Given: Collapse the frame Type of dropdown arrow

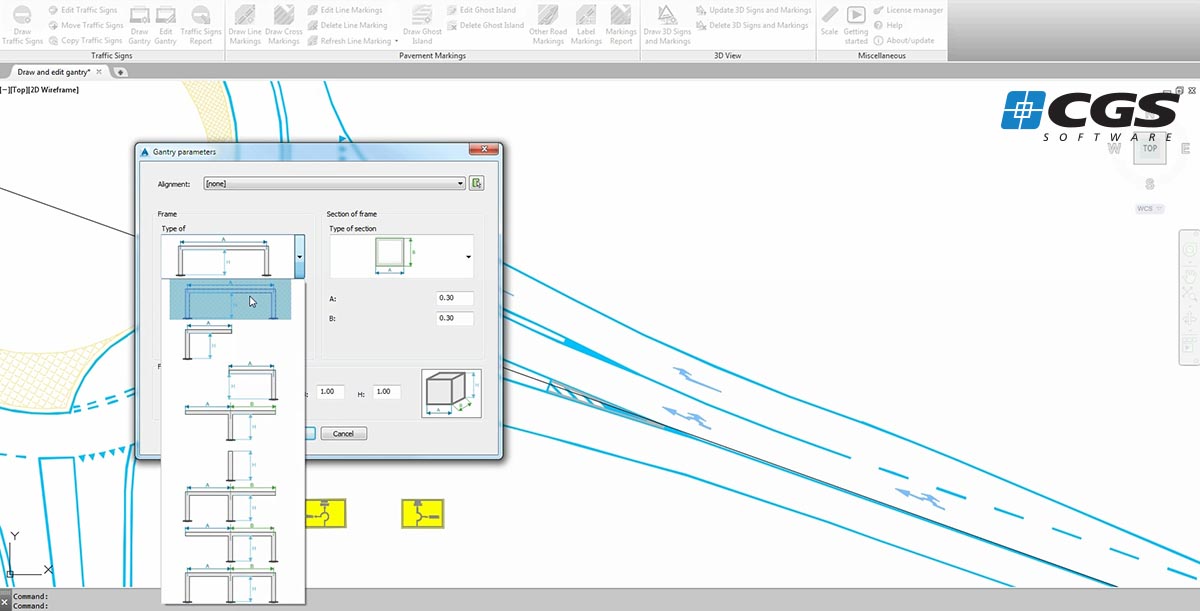Looking at the screenshot, I should (x=297, y=257).
